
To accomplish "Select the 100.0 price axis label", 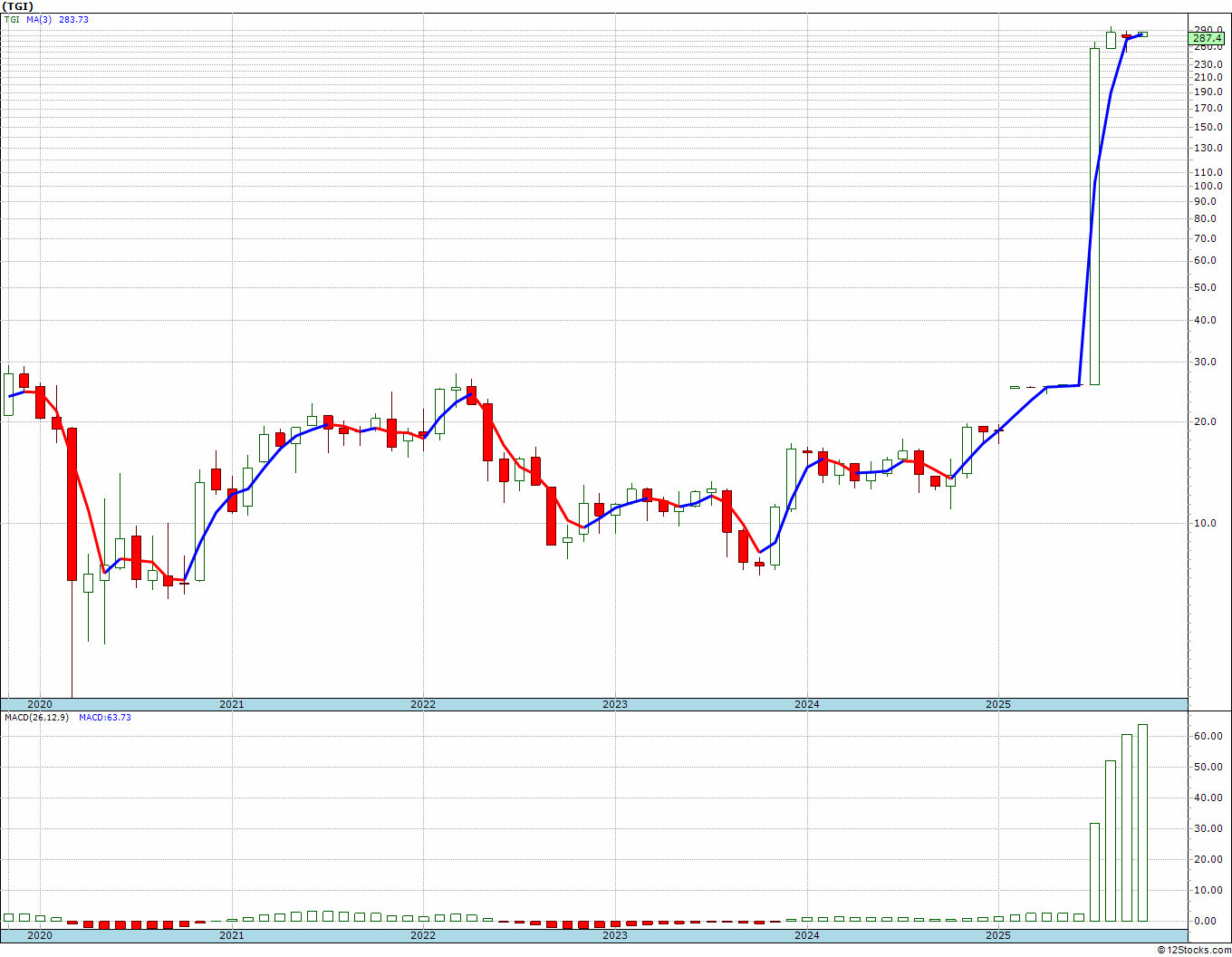I will click(1208, 186).
